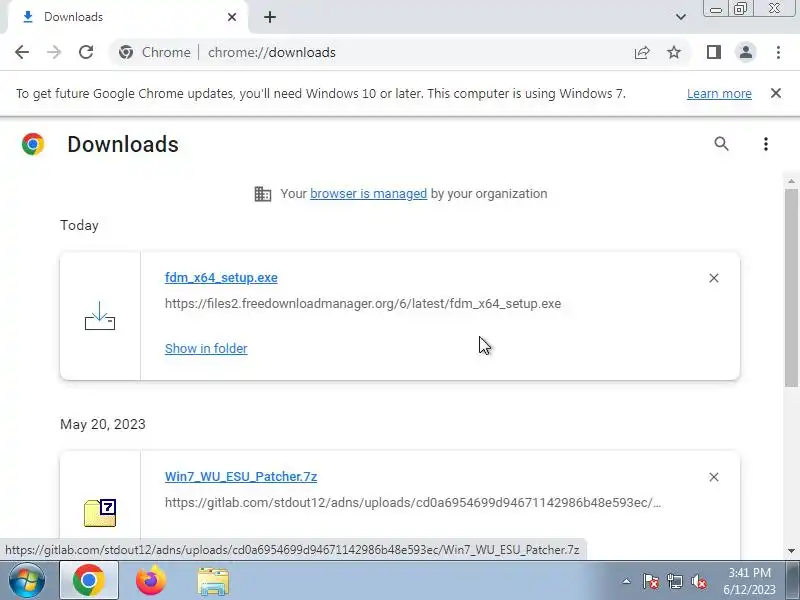Search downloads using the magnifier icon
This screenshot has height=600, width=800.
pos(721,144)
